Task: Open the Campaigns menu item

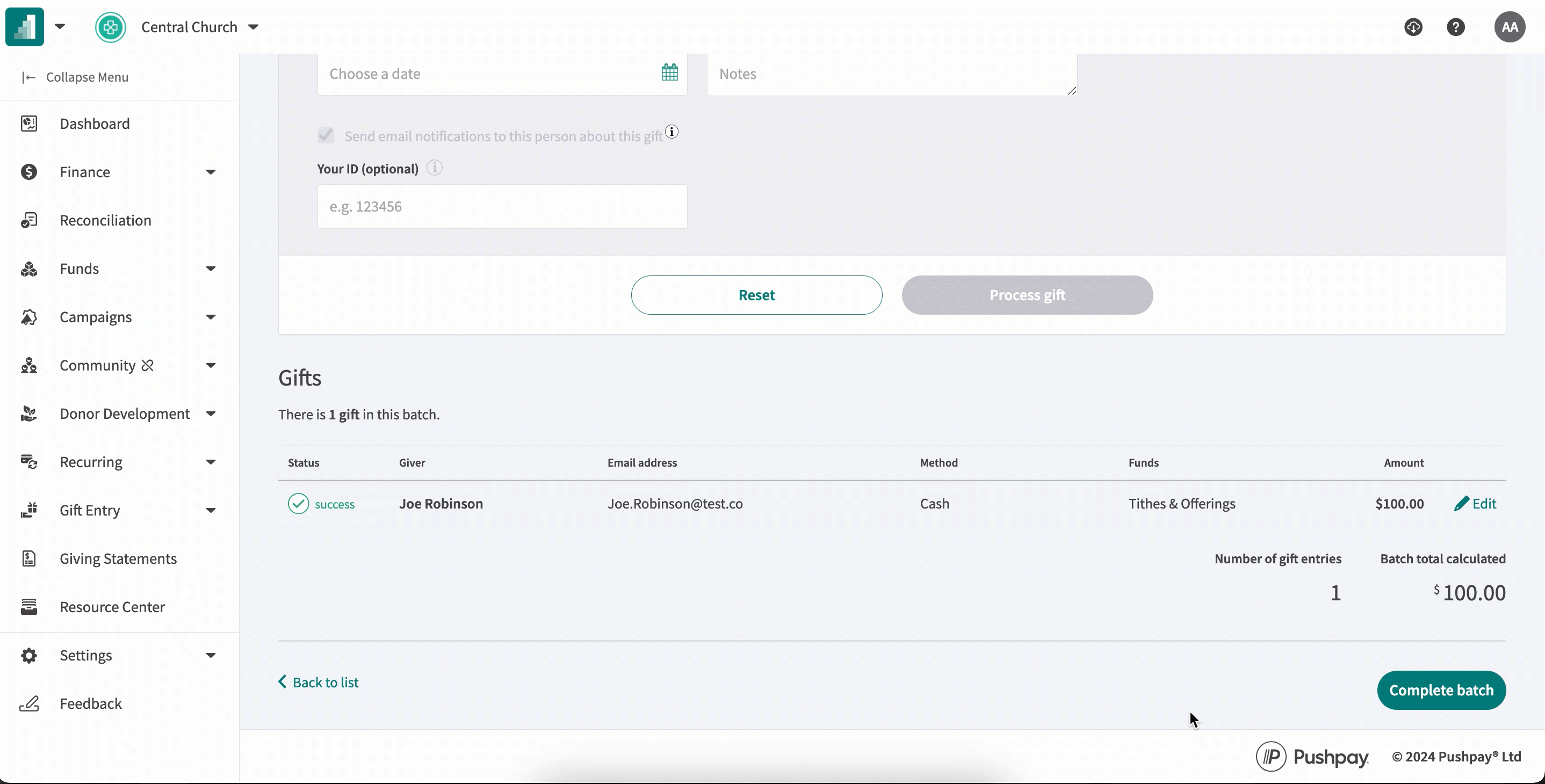Action: [x=97, y=316]
